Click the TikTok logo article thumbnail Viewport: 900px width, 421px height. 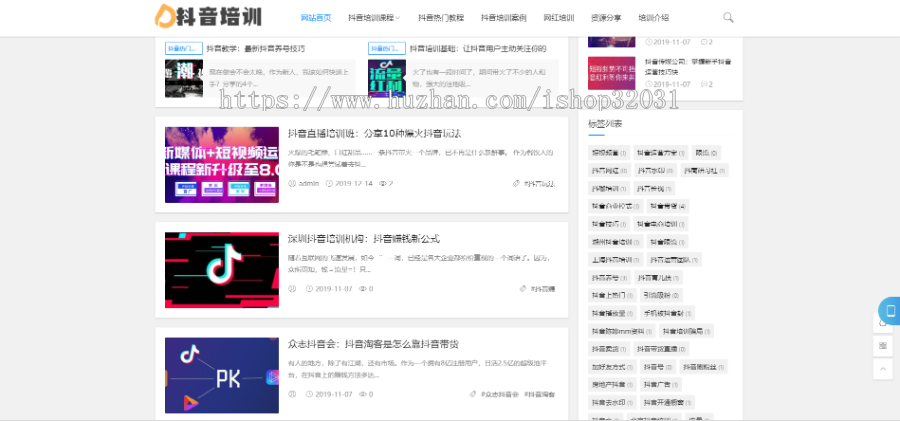(222, 270)
